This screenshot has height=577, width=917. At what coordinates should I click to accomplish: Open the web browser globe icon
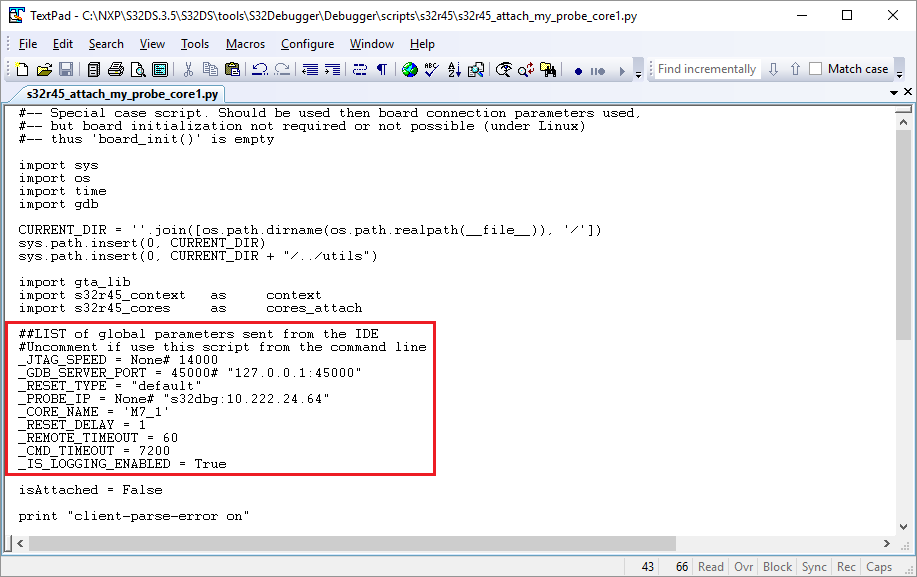[x=410, y=68]
